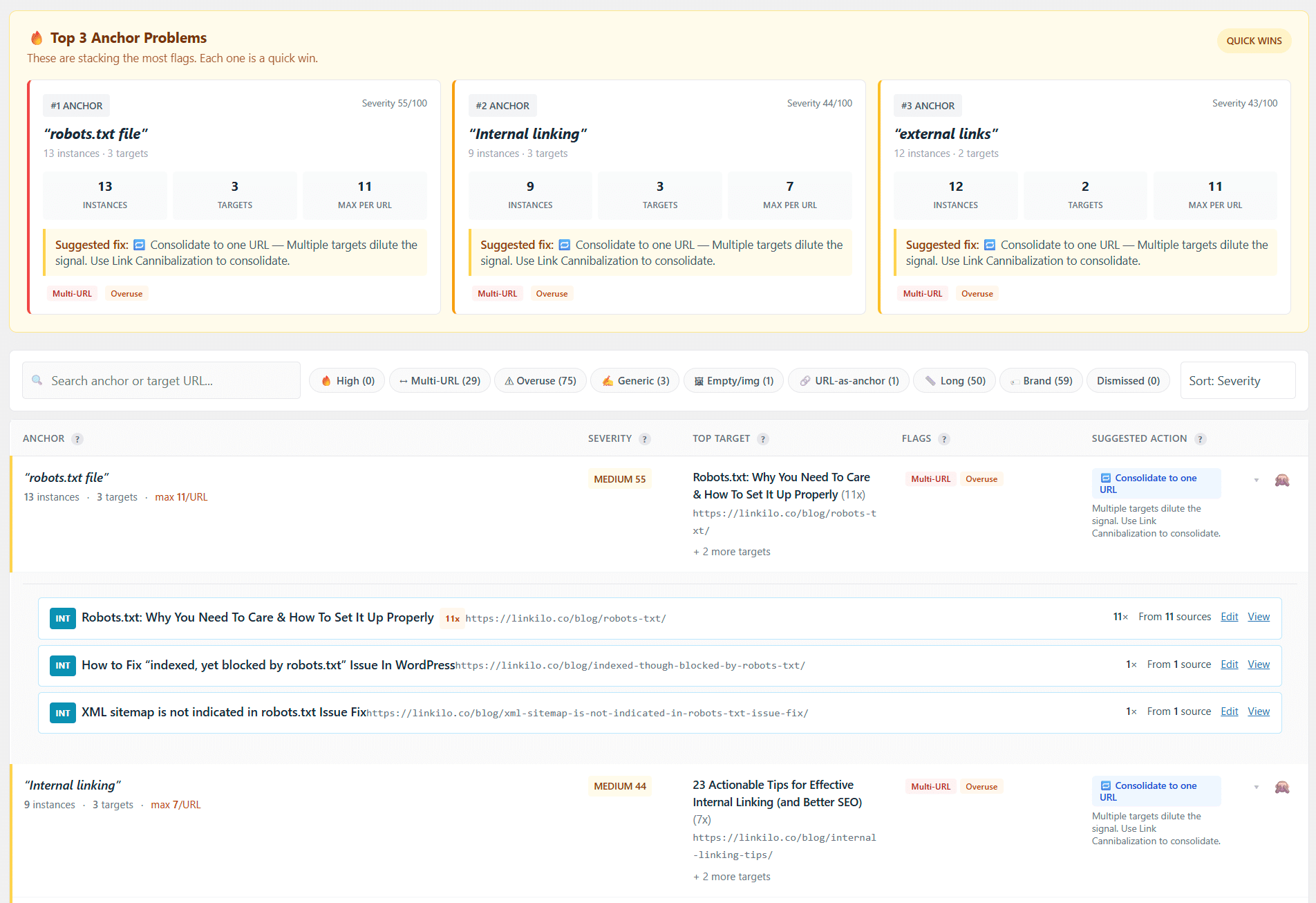Click MEDIUM 55 severity badge

coord(619,479)
